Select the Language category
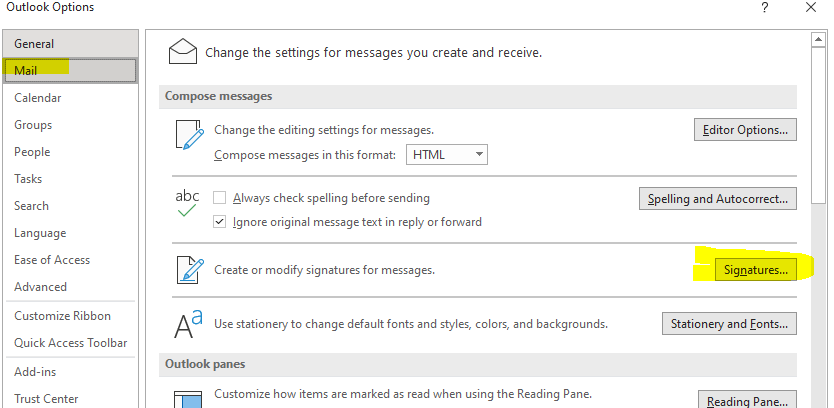Screen dimensions: 834x408 pyautogui.click(x=70, y=233)
